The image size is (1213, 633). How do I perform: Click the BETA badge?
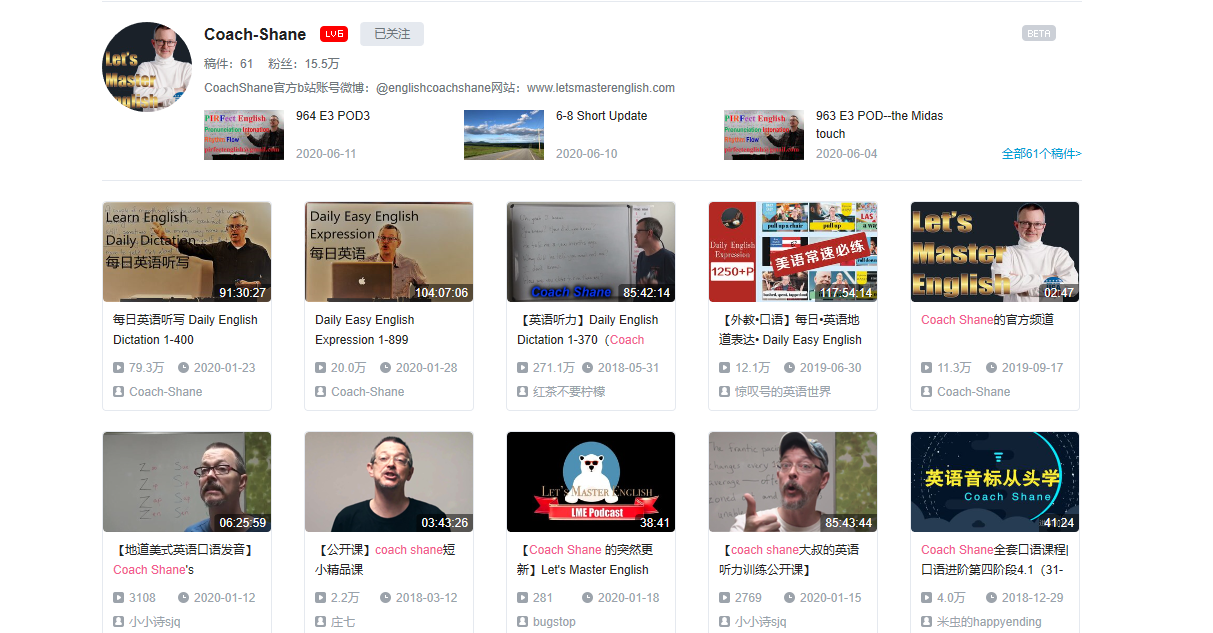[x=1039, y=33]
